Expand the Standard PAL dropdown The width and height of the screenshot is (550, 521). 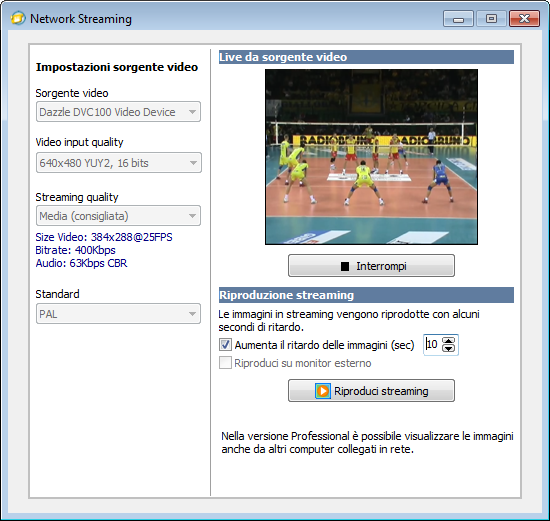pyautogui.click(x=119, y=313)
